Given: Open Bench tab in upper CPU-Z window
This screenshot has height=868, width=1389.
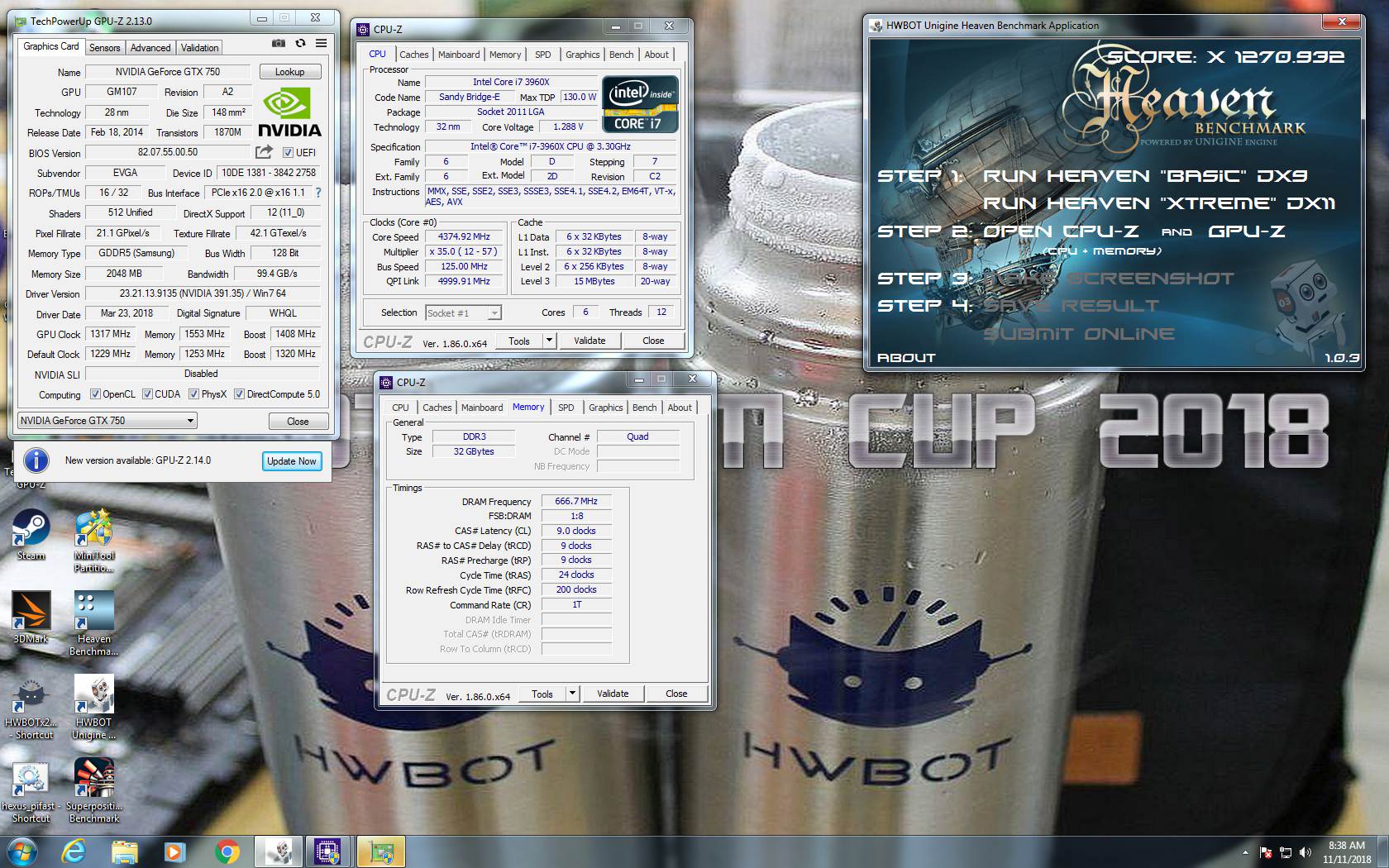Looking at the screenshot, I should pyautogui.click(x=622, y=55).
